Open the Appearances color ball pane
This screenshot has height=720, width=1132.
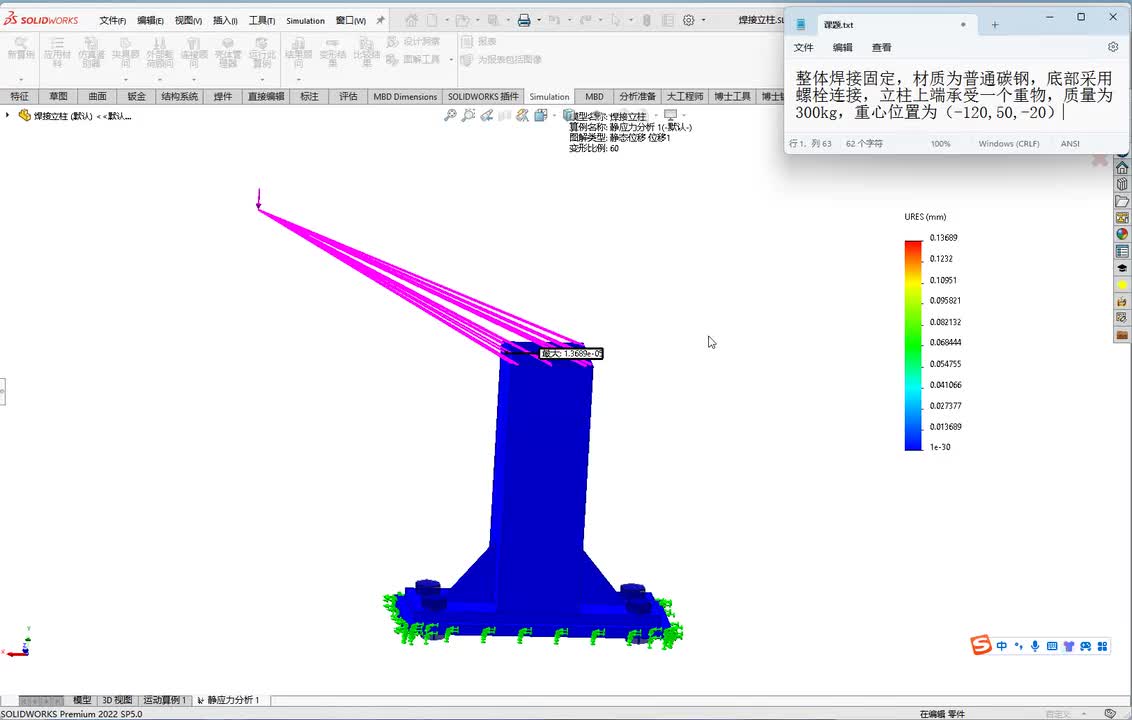pyautogui.click(x=1122, y=234)
